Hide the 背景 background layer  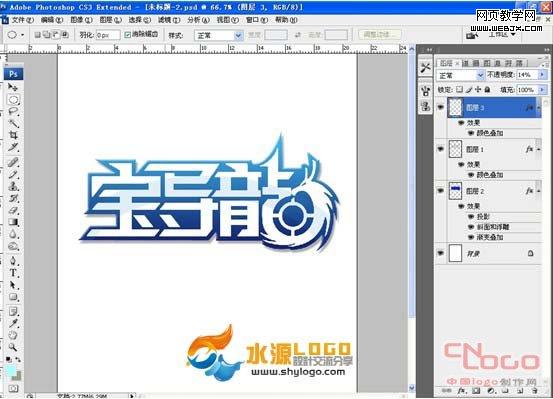440,253
